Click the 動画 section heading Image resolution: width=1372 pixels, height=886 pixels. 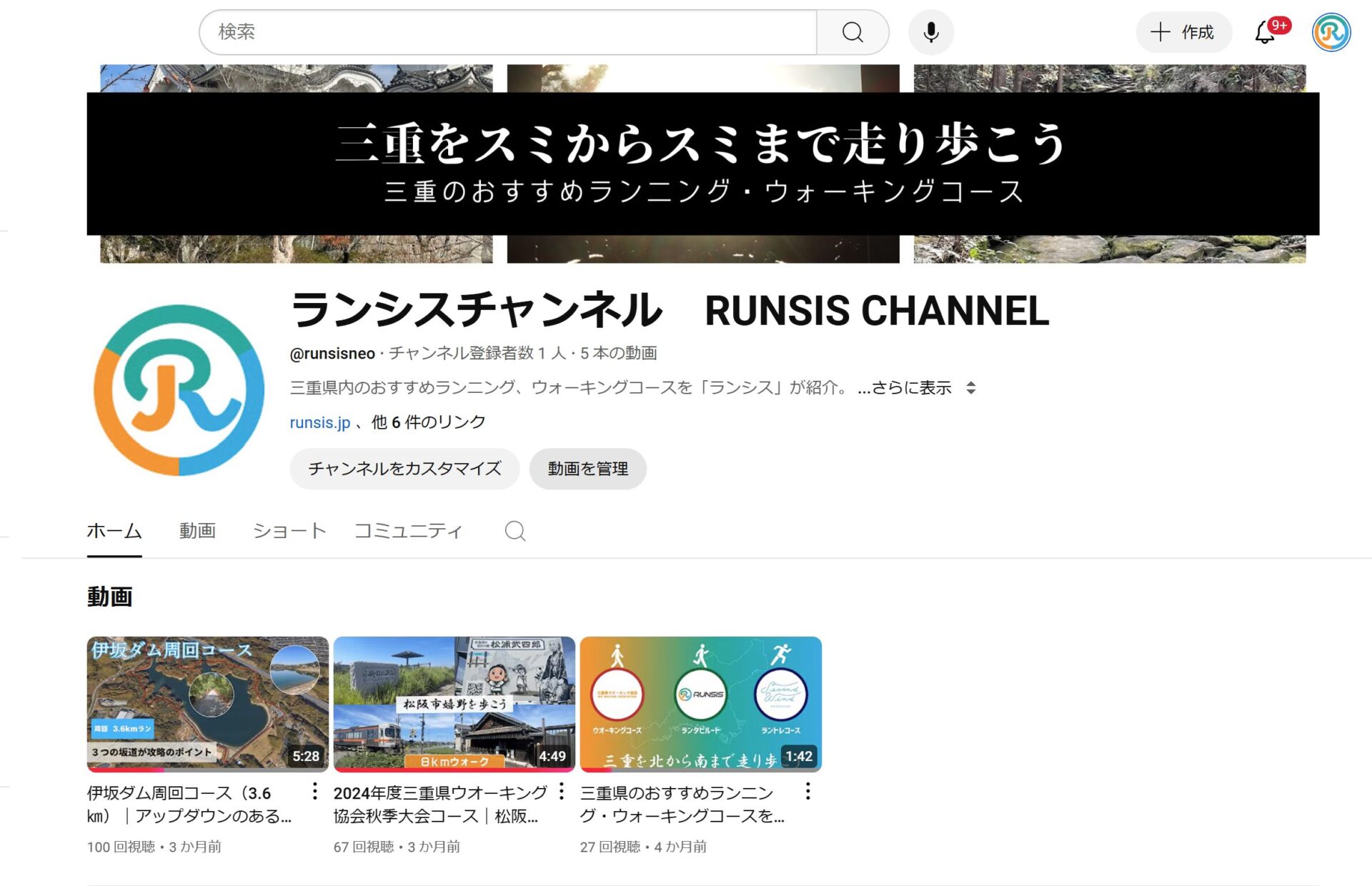(110, 597)
